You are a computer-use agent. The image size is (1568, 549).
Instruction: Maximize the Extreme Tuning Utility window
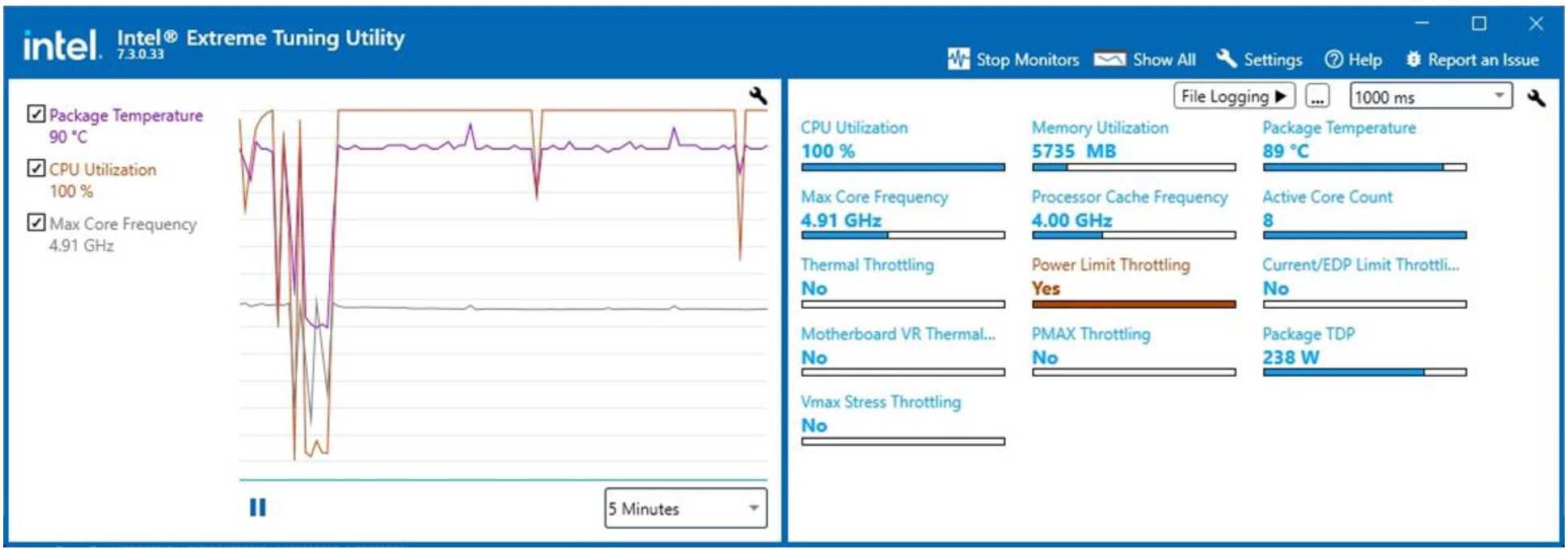click(1478, 23)
